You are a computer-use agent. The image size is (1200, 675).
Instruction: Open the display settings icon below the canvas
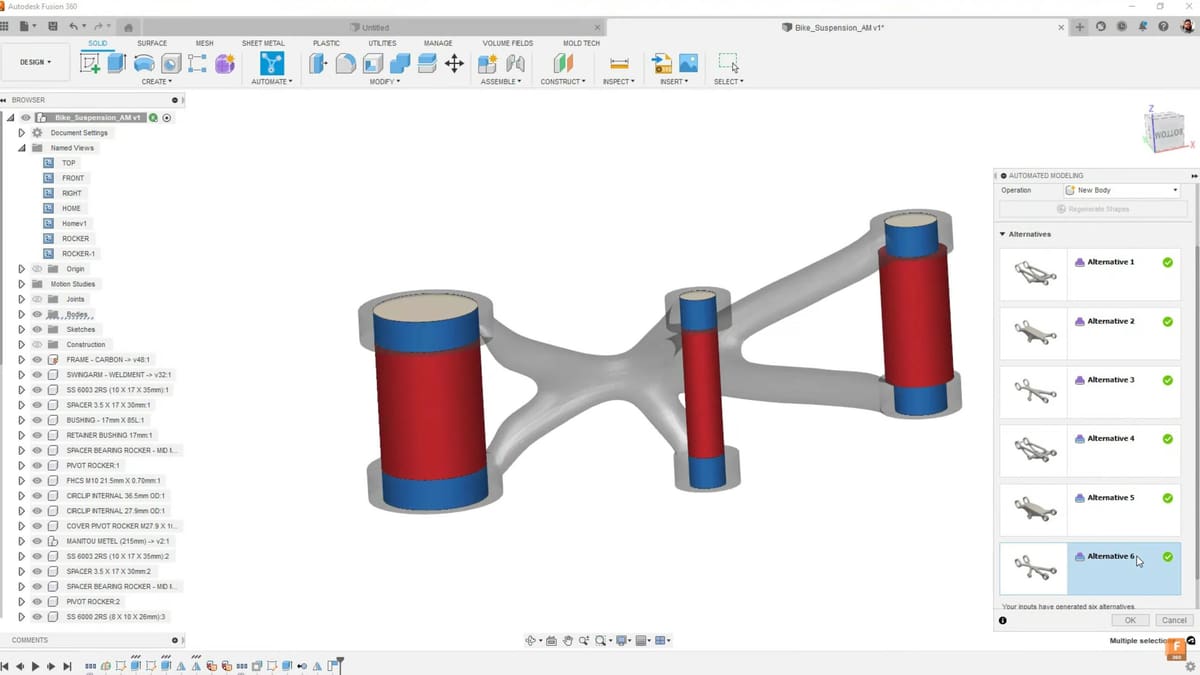[x=621, y=640]
